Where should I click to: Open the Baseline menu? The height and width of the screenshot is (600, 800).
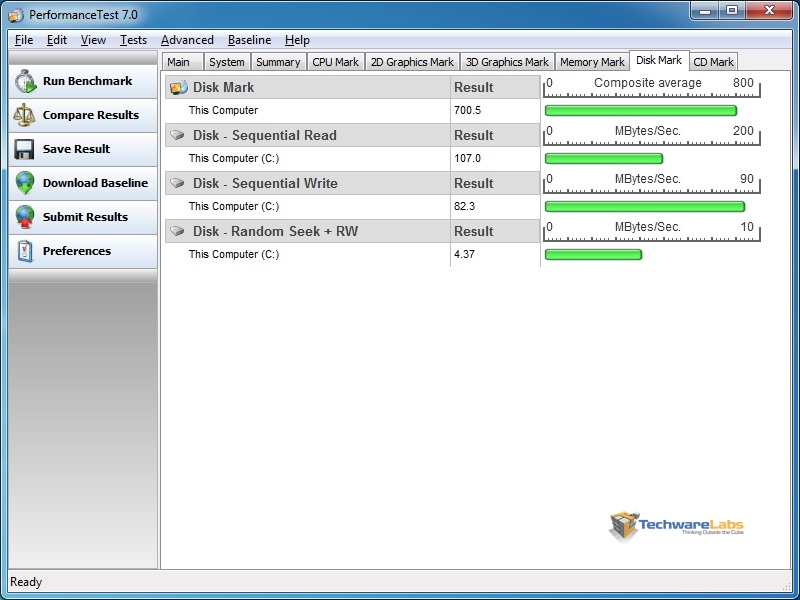[249, 40]
